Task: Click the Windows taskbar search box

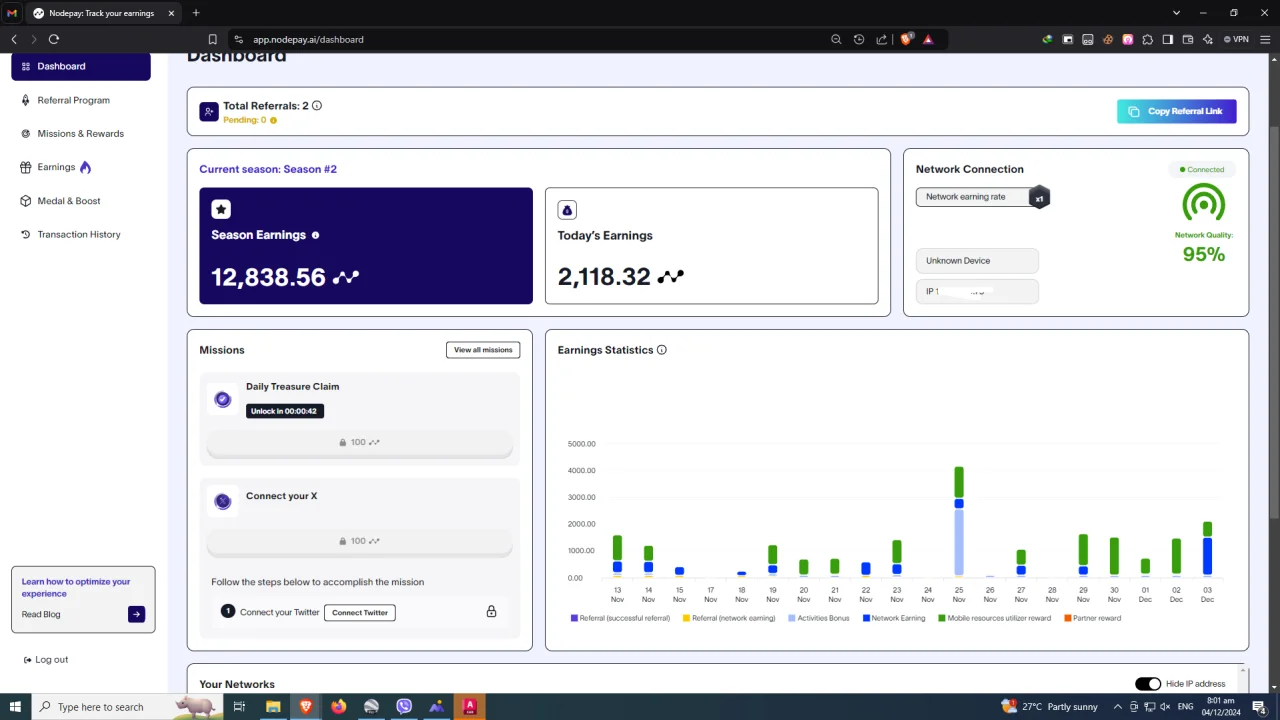Action: (x=127, y=707)
